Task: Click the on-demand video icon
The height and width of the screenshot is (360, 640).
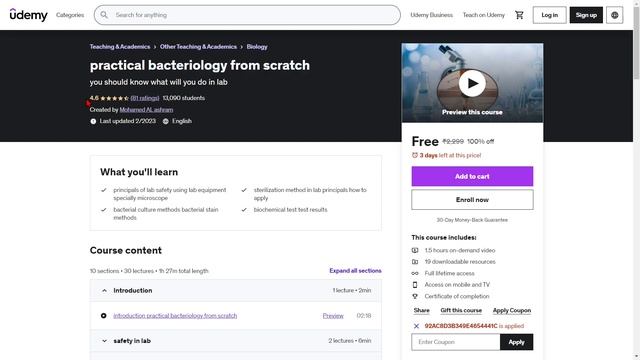Action: tap(415, 250)
